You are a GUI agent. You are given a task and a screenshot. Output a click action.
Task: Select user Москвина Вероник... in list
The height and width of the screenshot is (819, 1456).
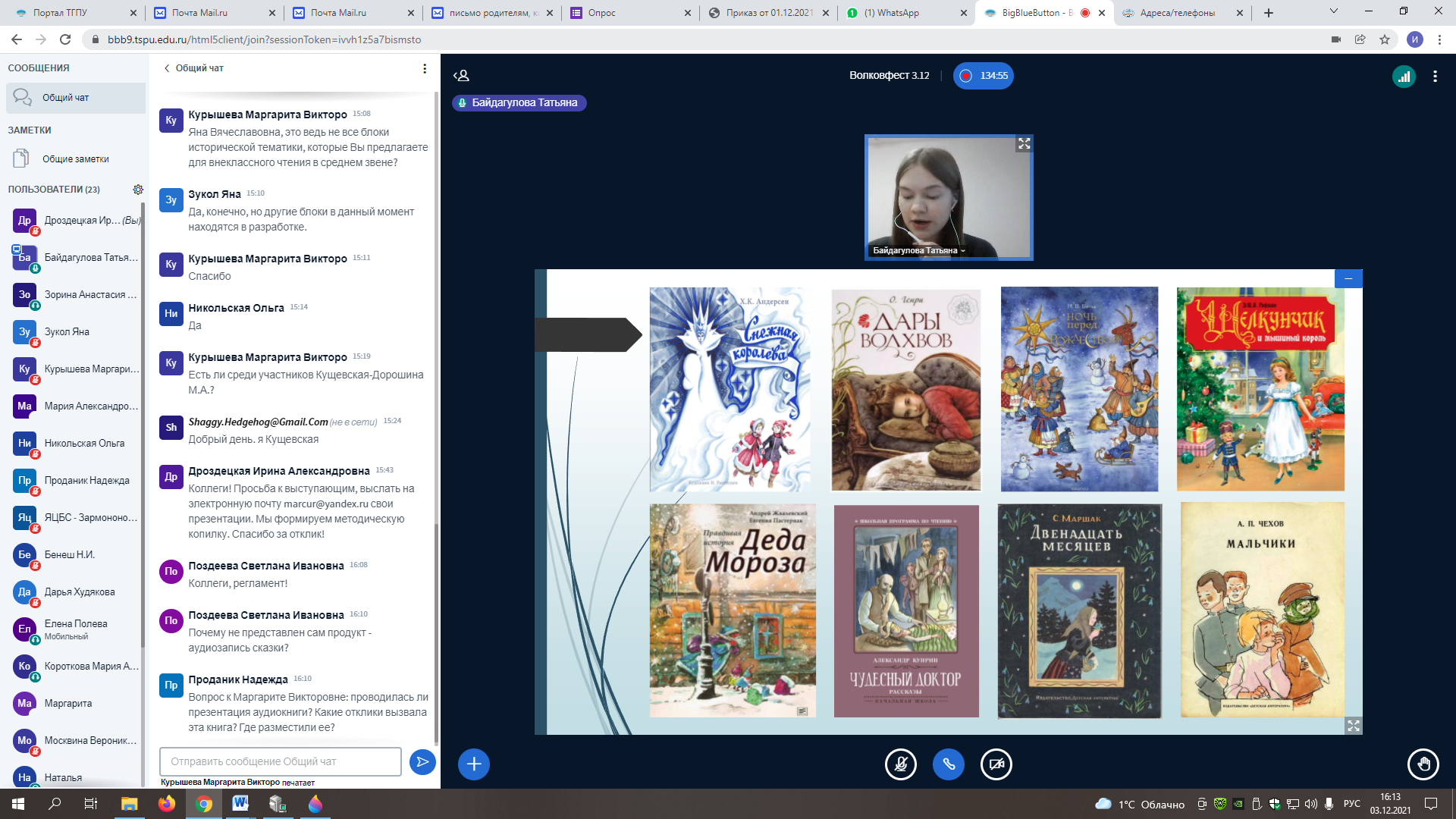[76, 741]
